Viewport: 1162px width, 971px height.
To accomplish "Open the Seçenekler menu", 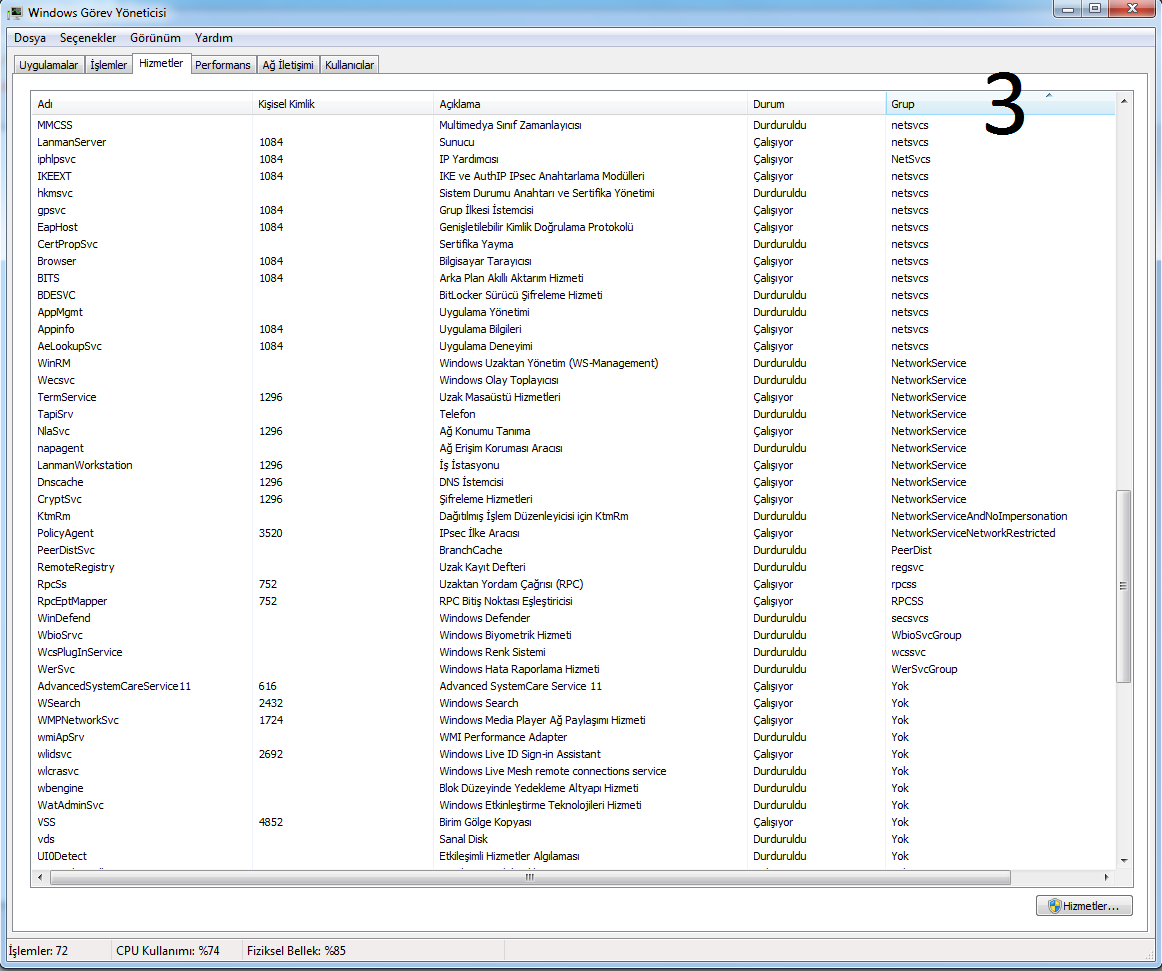I will tap(88, 38).
